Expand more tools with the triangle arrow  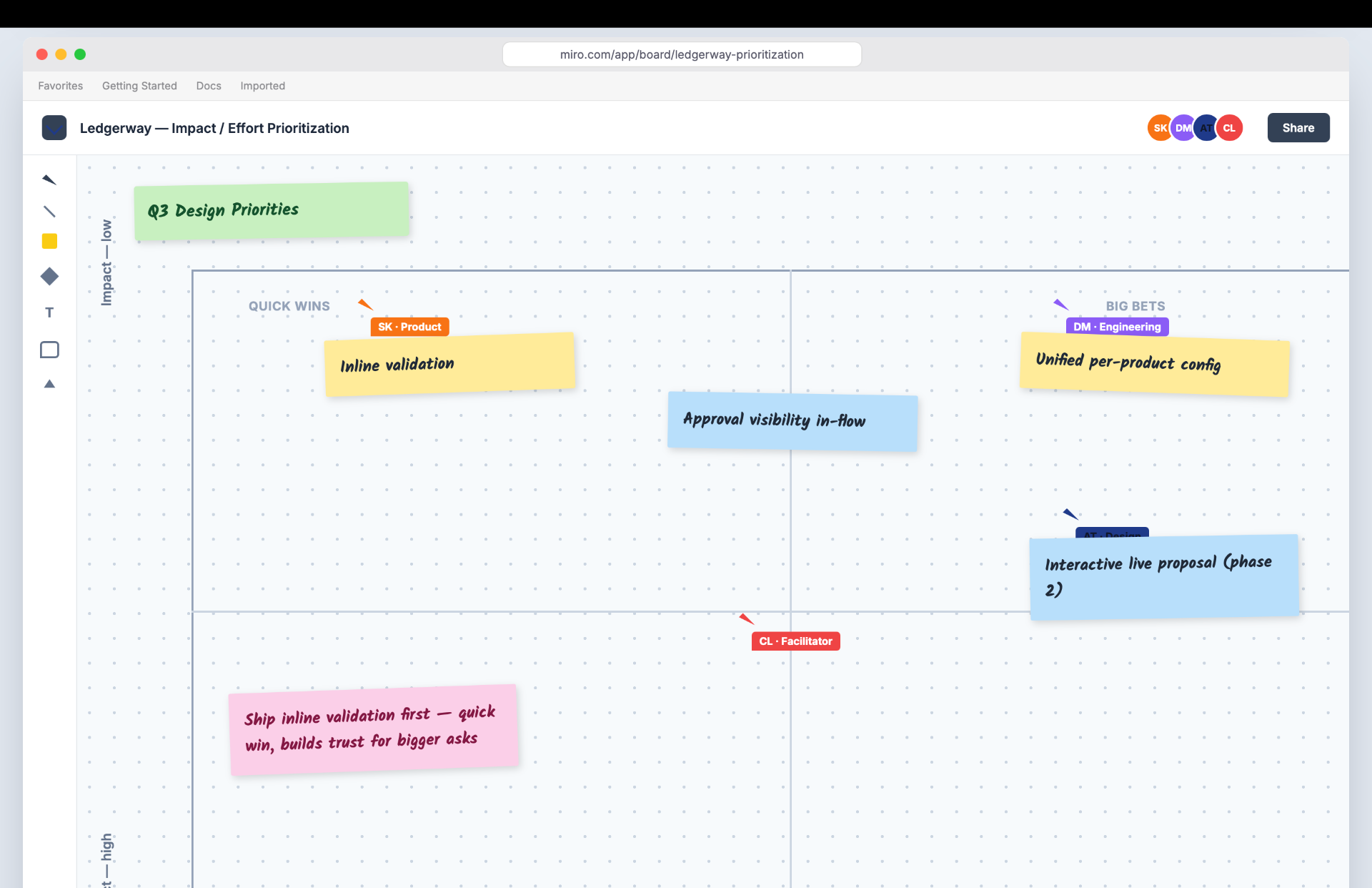click(49, 384)
